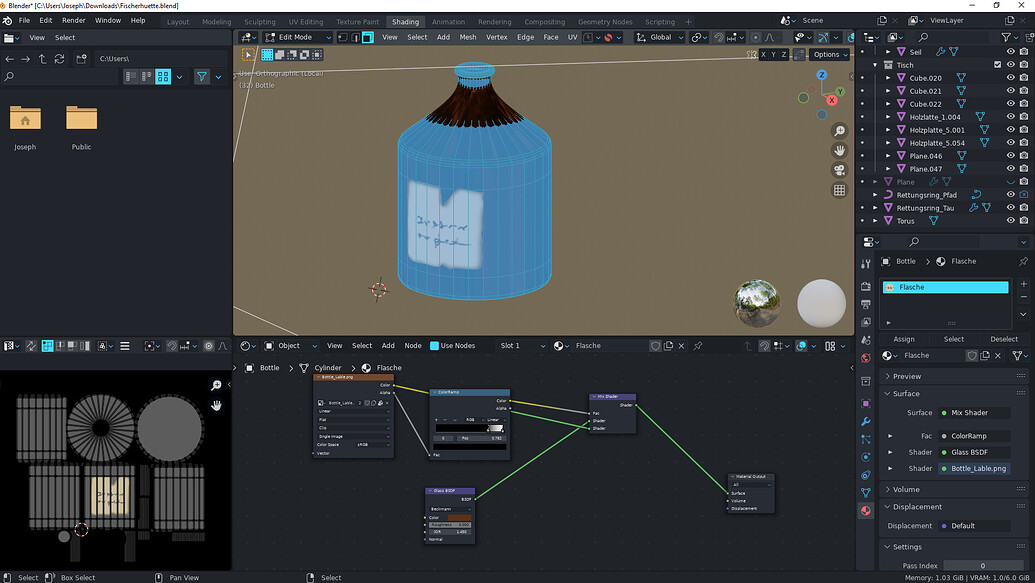Open the Material properties tab icon
This screenshot has width=1035, height=583.
tap(866, 510)
